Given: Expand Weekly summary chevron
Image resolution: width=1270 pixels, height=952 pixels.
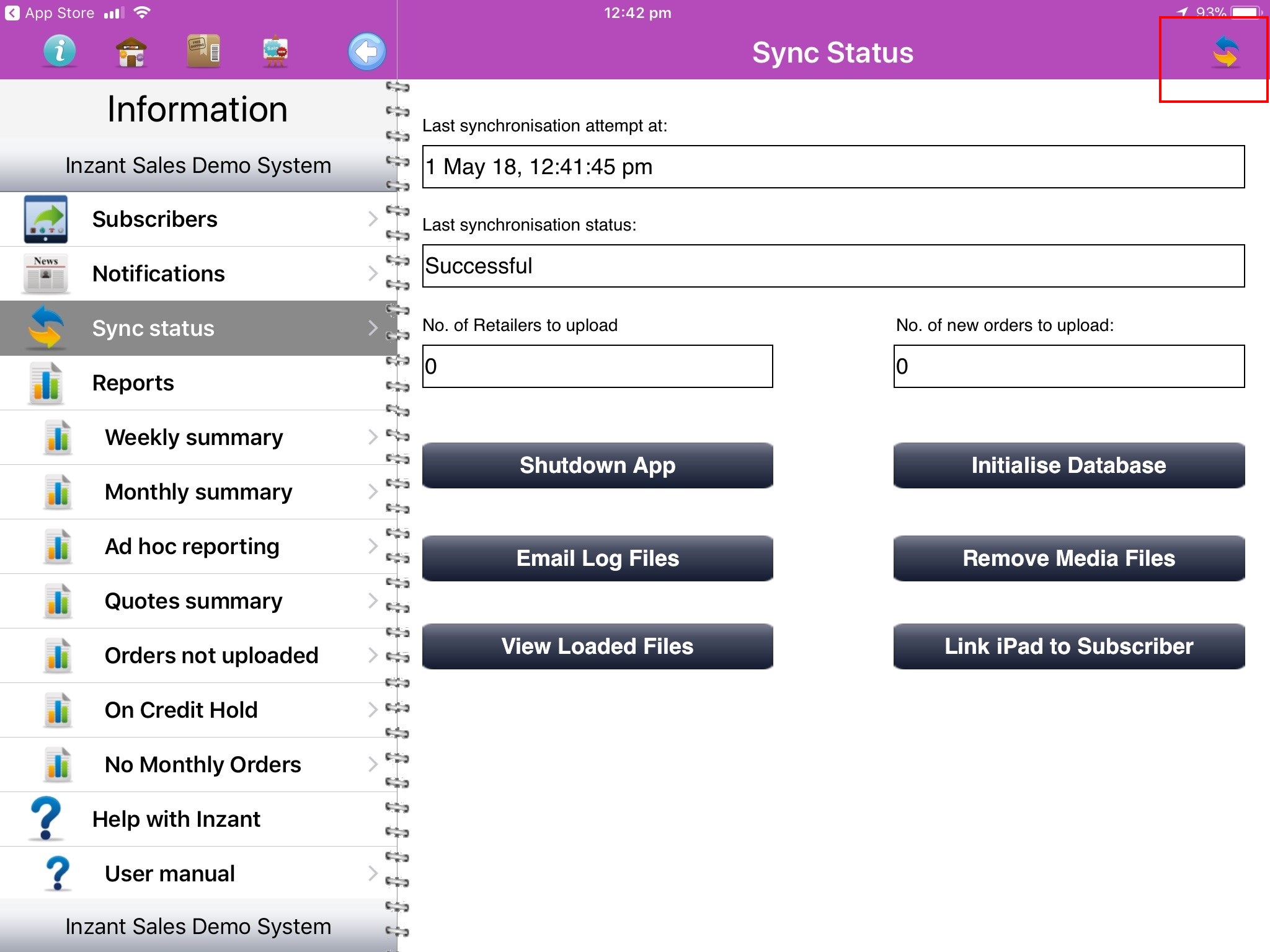Looking at the screenshot, I should 372,437.
